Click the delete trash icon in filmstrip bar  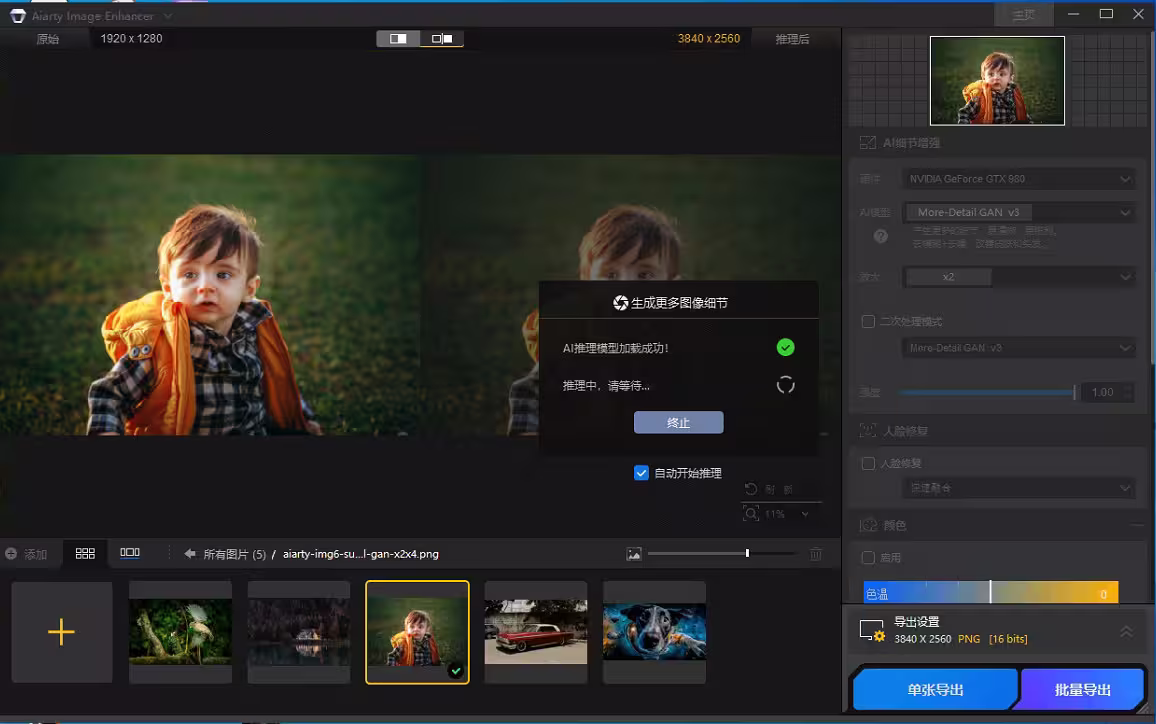pos(816,553)
